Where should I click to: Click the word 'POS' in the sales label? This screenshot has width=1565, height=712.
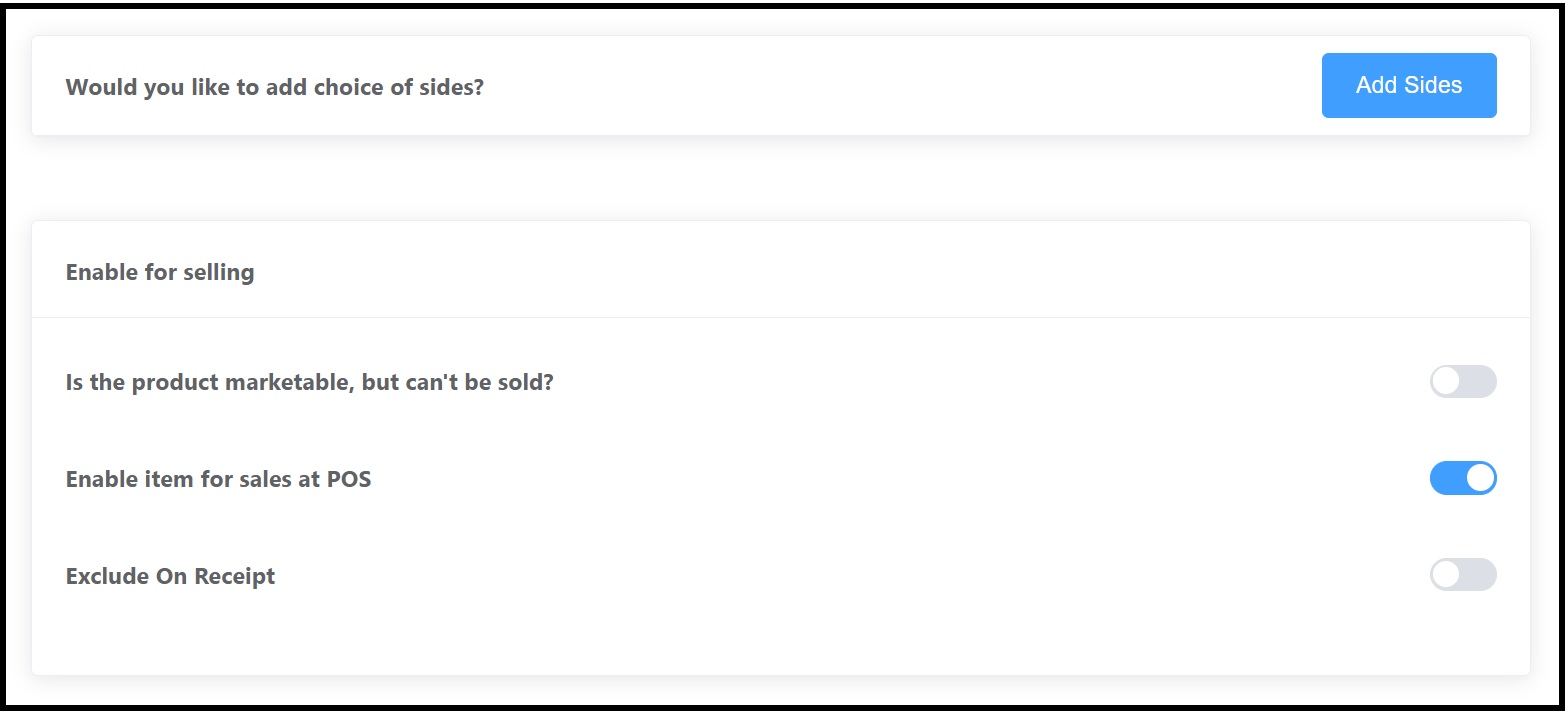tap(349, 479)
